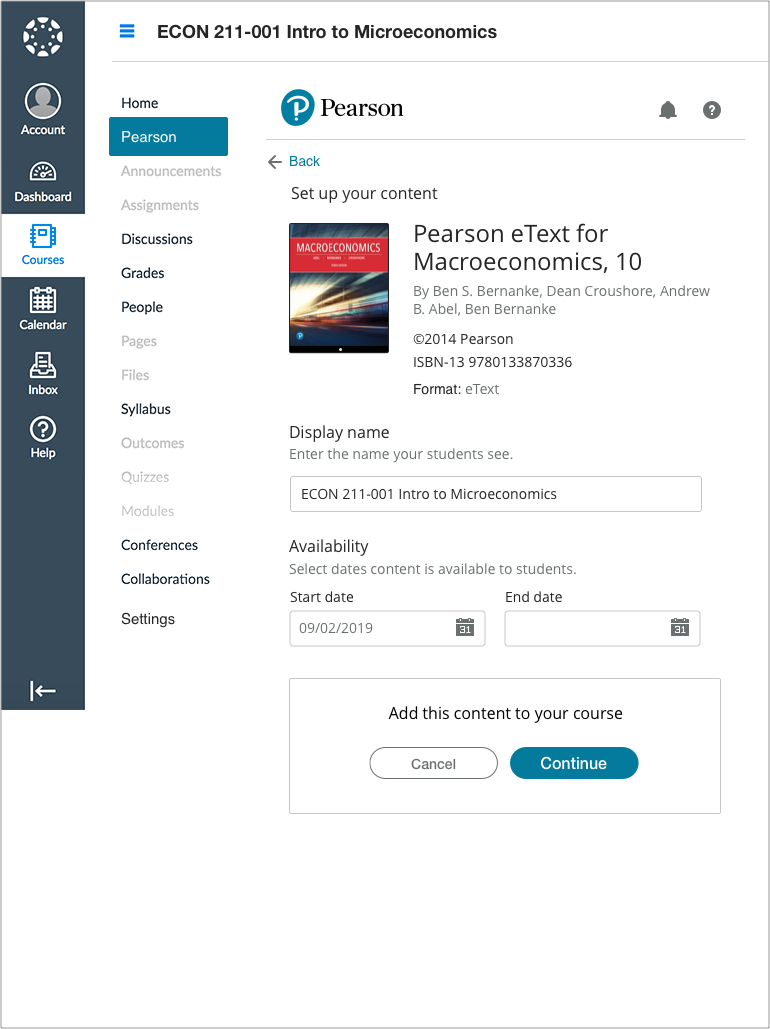
Task: Click the back arrow icon
Action: click(274, 161)
